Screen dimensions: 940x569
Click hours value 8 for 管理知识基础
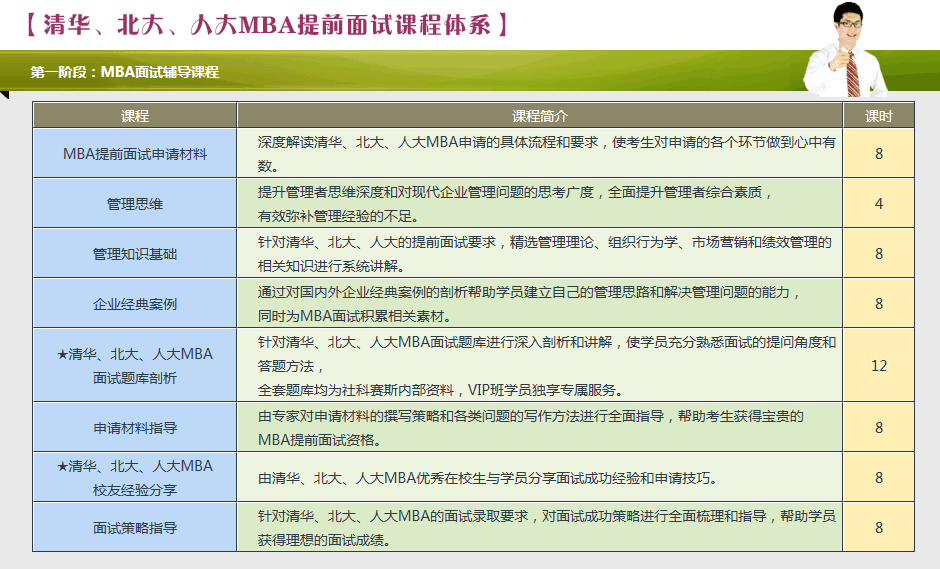(879, 254)
